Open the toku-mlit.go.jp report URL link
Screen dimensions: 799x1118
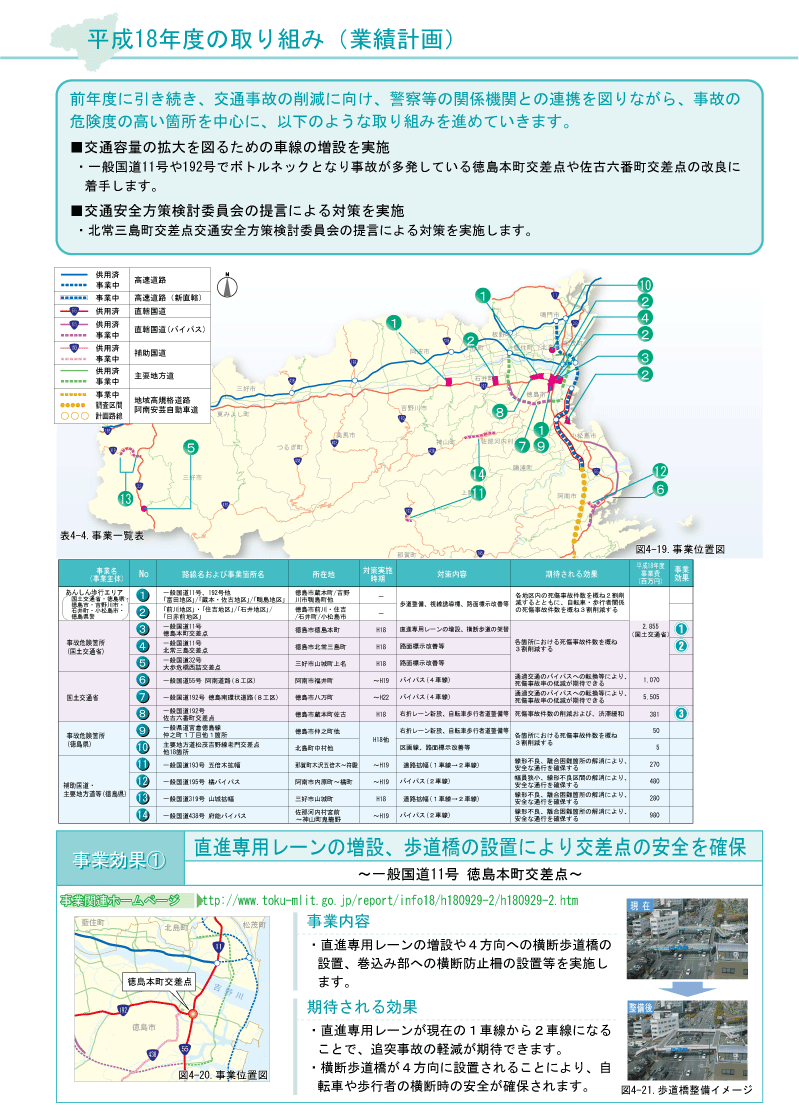[391, 901]
